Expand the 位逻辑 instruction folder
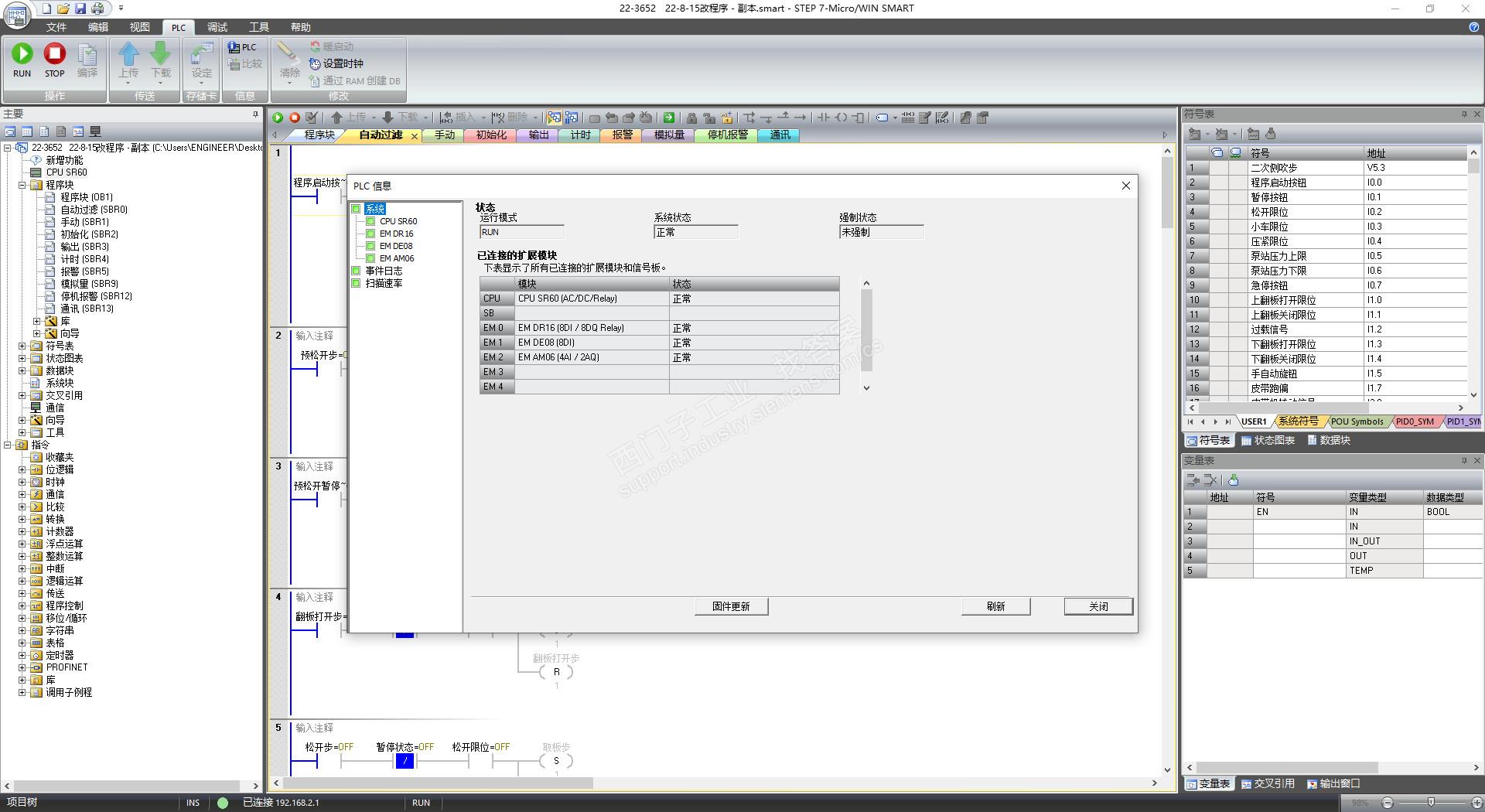Image resolution: width=1485 pixels, height=812 pixels. (x=22, y=469)
